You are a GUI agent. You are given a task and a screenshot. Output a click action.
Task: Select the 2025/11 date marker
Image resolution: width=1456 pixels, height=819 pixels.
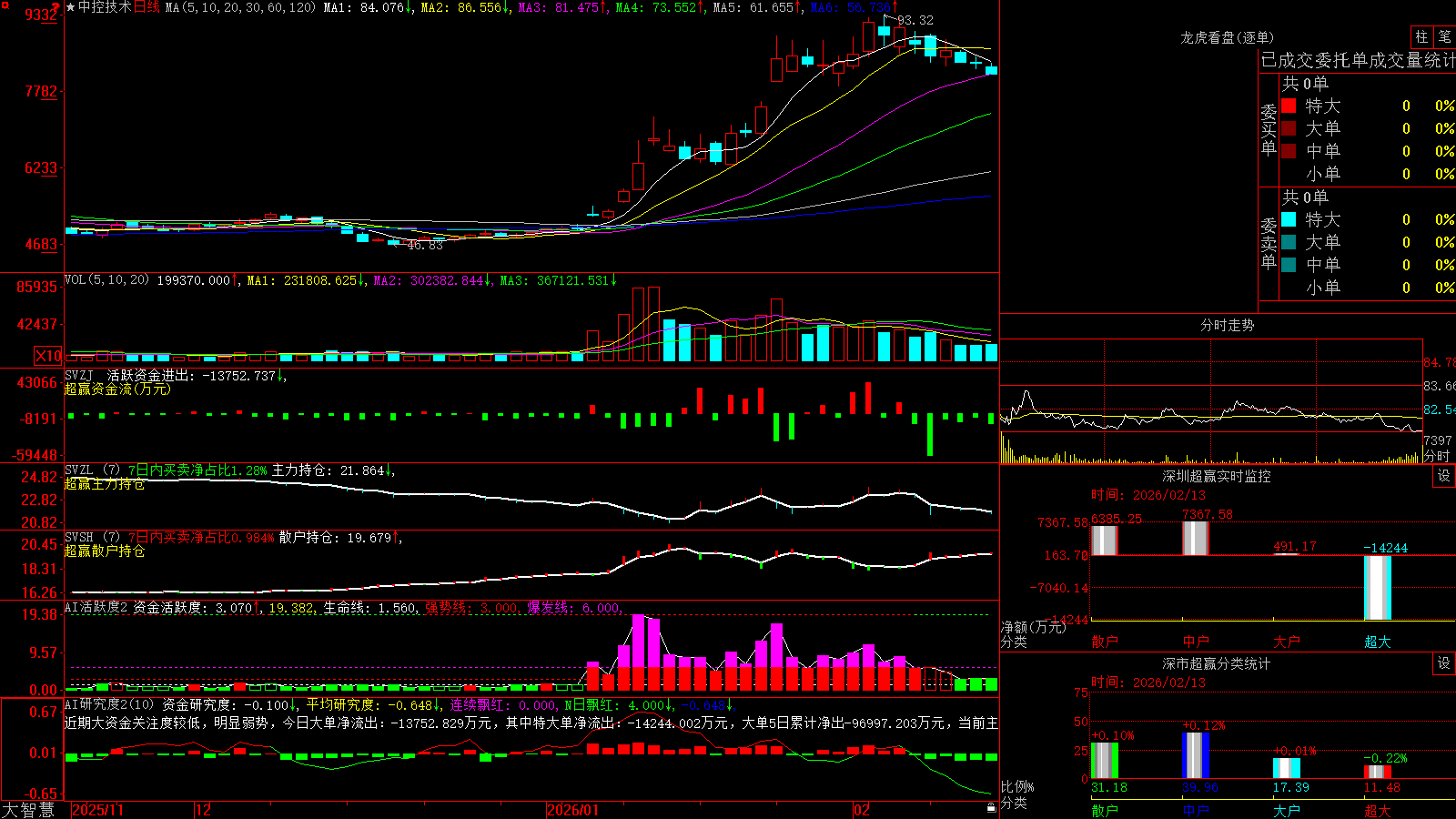pos(97,810)
